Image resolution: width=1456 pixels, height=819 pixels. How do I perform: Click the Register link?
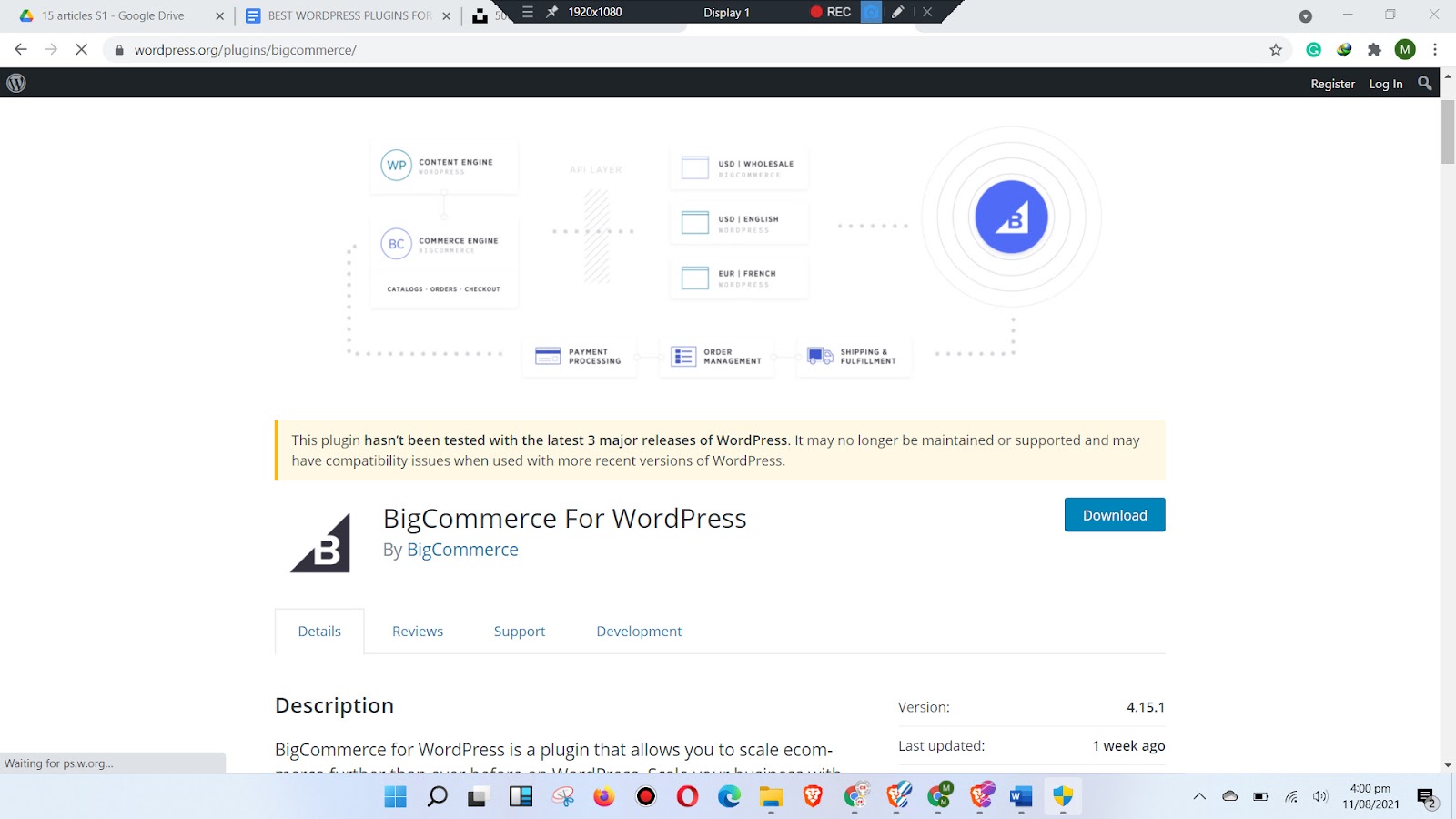pos(1332,84)
